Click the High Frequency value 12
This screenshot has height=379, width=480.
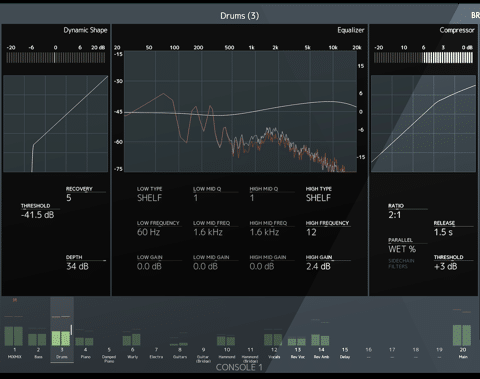(311, 232)
